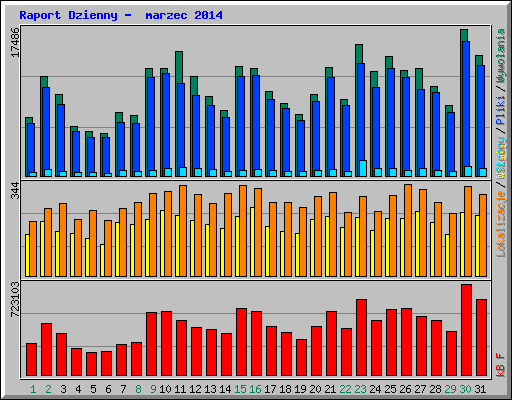
Task: Click the yellow "Wstępy" legend label
Action: (500, 157)
